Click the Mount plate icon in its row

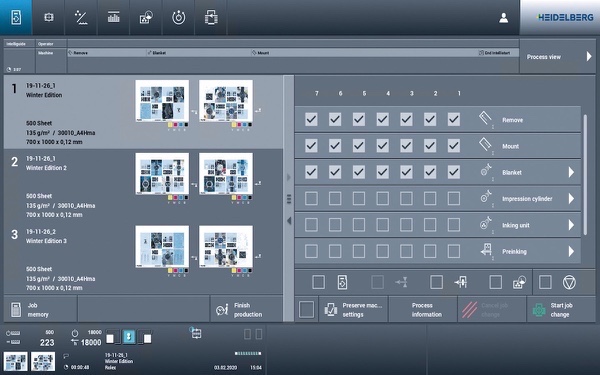pos(486,145)
